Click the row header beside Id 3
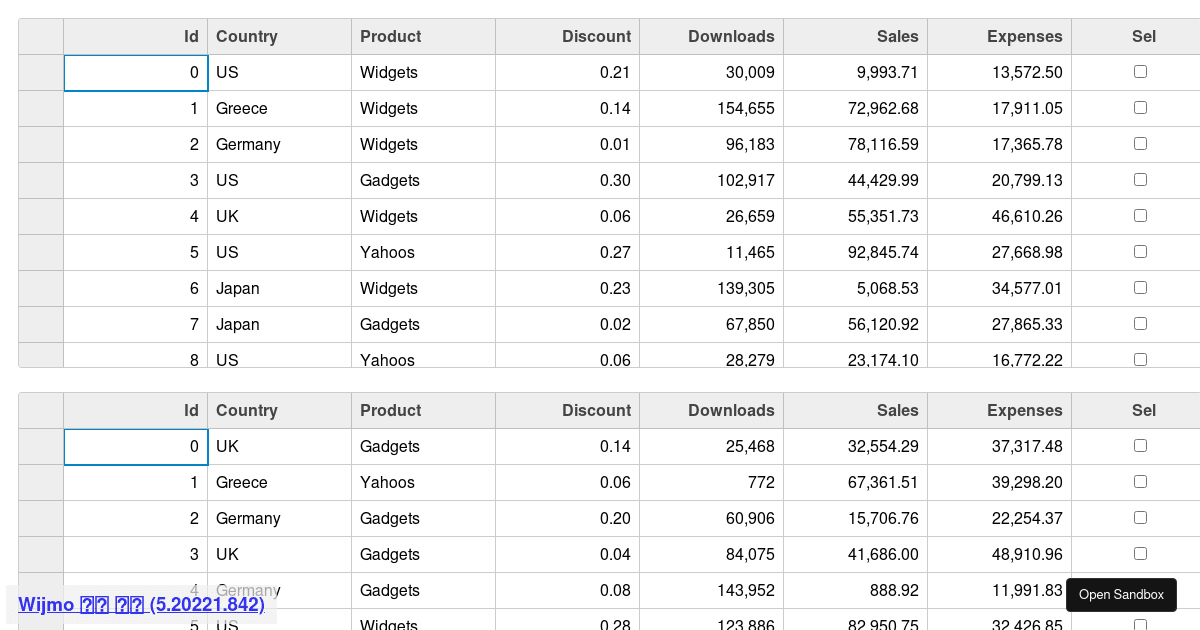Screen dimensions: 1200x630 pyautogui.click(x=40, y=180)
